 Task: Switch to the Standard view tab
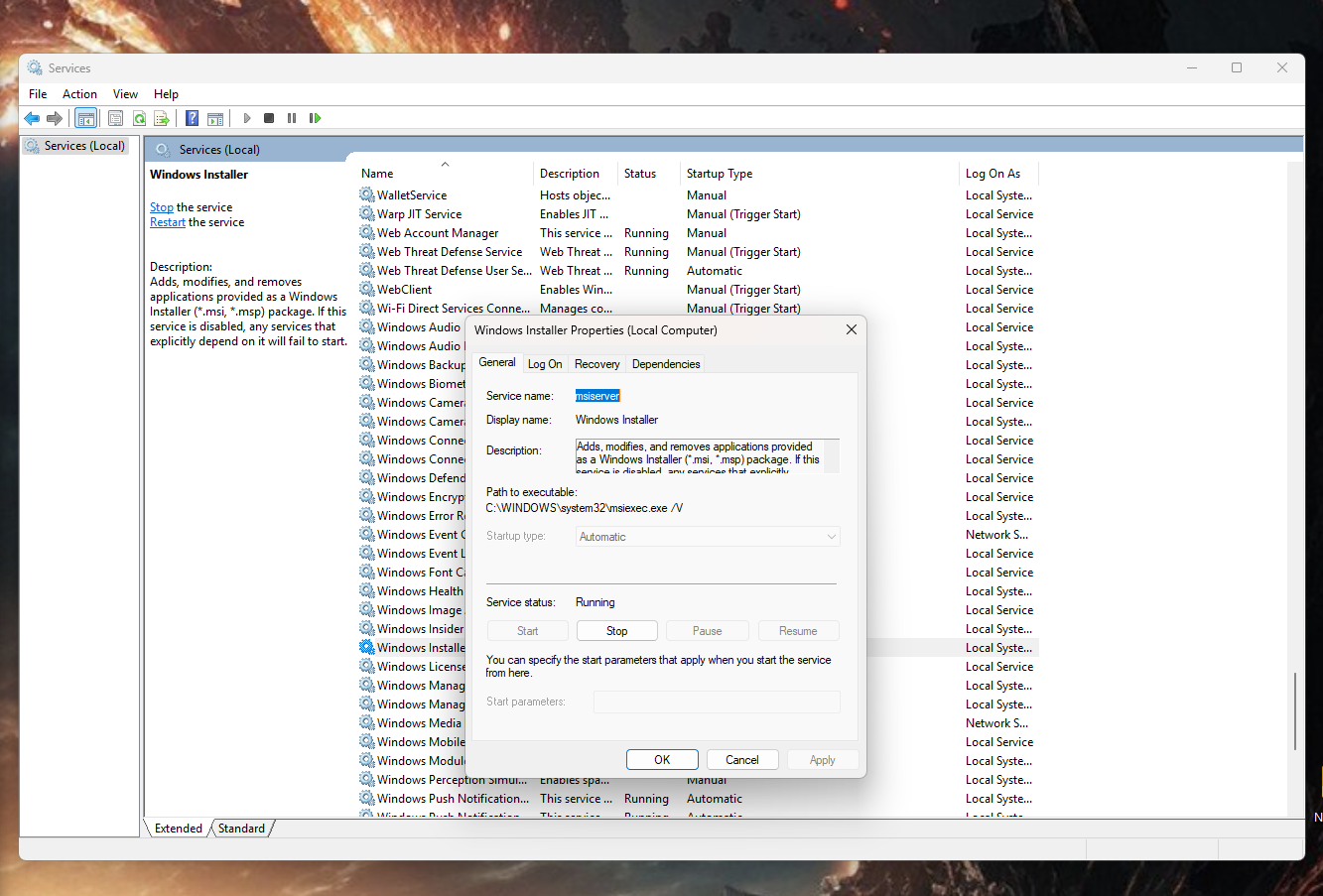click(x=241, y=829)
